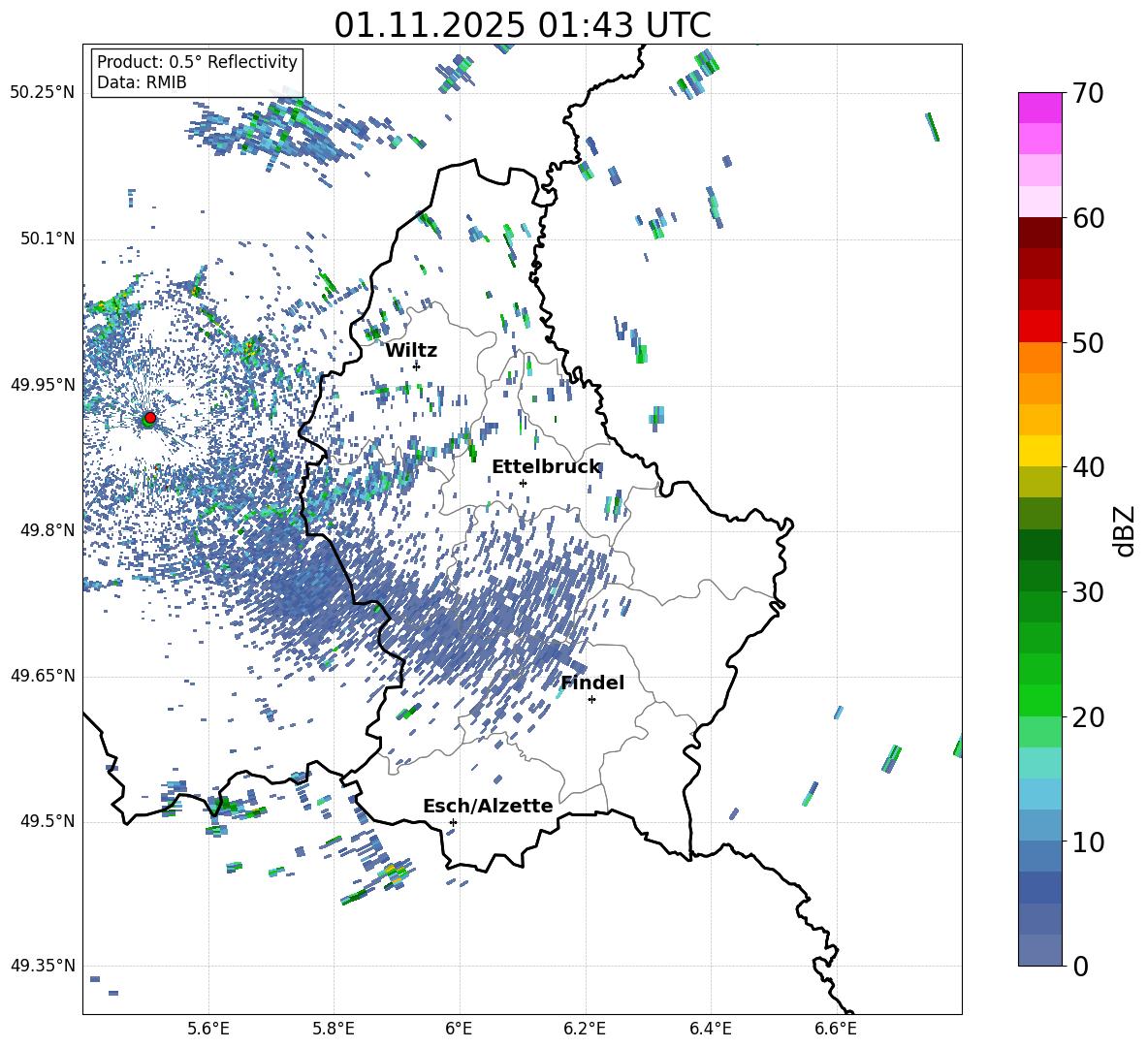Select the Esch/Alzette cross marker
Image resolution: width=1148 pixels, height=1048 pixels.
(453, 822)
